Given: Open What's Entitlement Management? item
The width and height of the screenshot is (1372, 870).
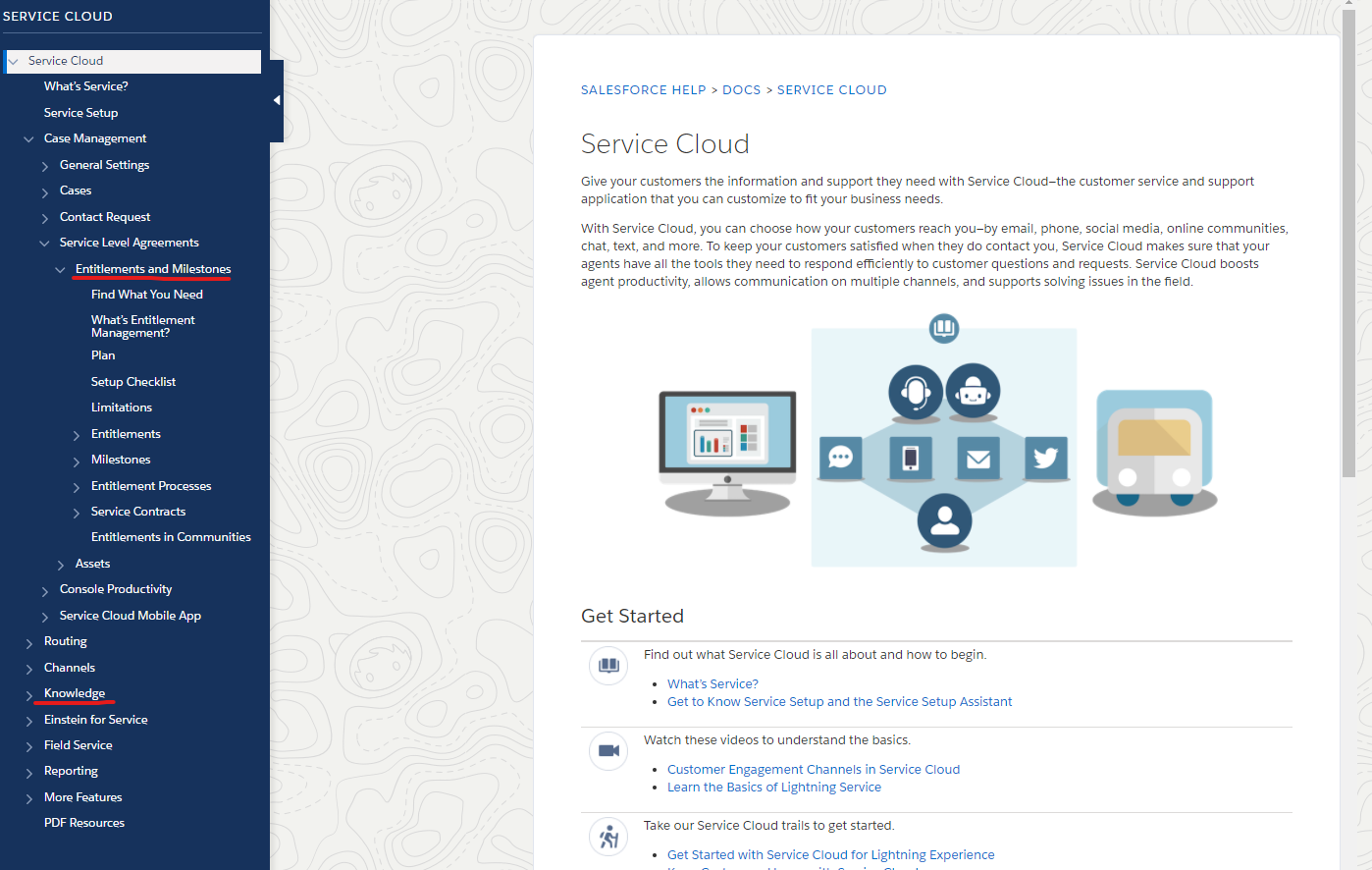Looking at the screenshot, I should pyautogui.click(x=143, y=326).
